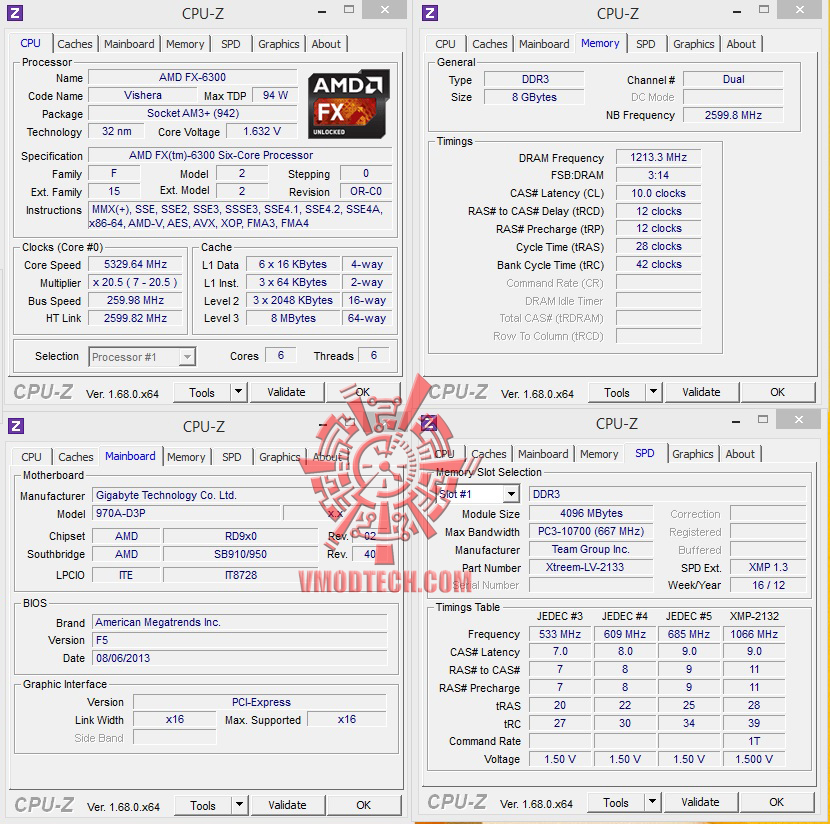The width and height of the screenshot is (830, 824).
Task: Click Validate button in top-right Memory window
Action: click(x=701, y=392)
